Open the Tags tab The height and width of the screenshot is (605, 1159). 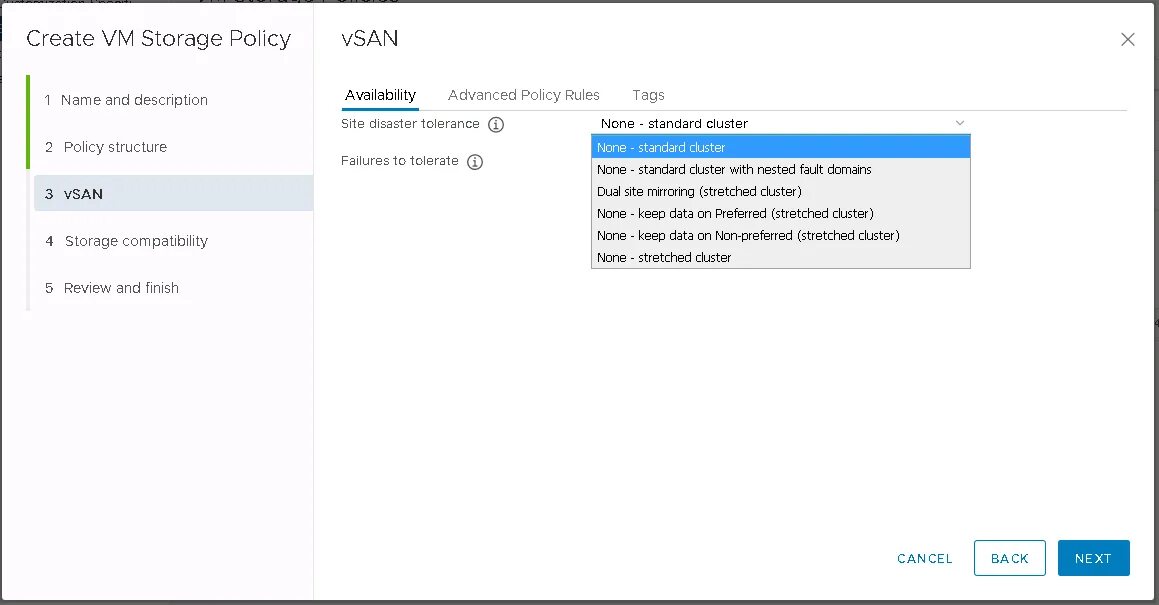[x=648, y=95]
